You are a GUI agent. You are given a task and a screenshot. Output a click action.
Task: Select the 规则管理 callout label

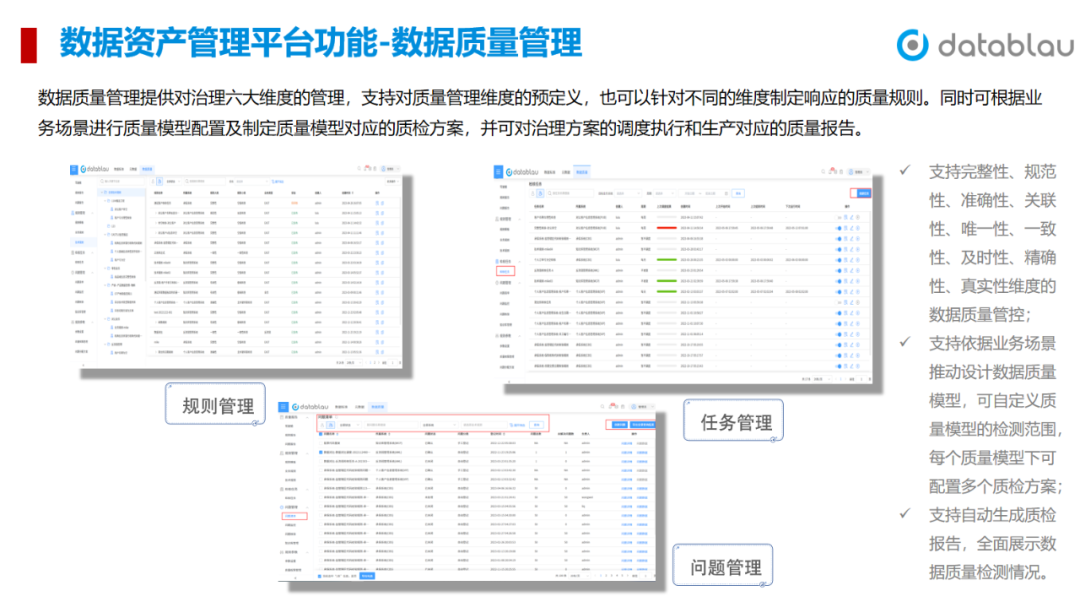218,406
